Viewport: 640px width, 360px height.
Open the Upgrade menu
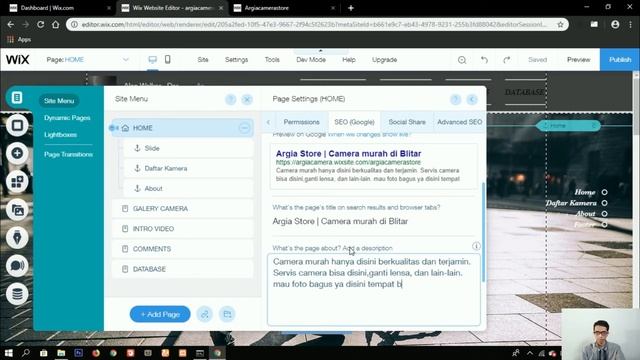pyautogui.click(x=384, y=60)
